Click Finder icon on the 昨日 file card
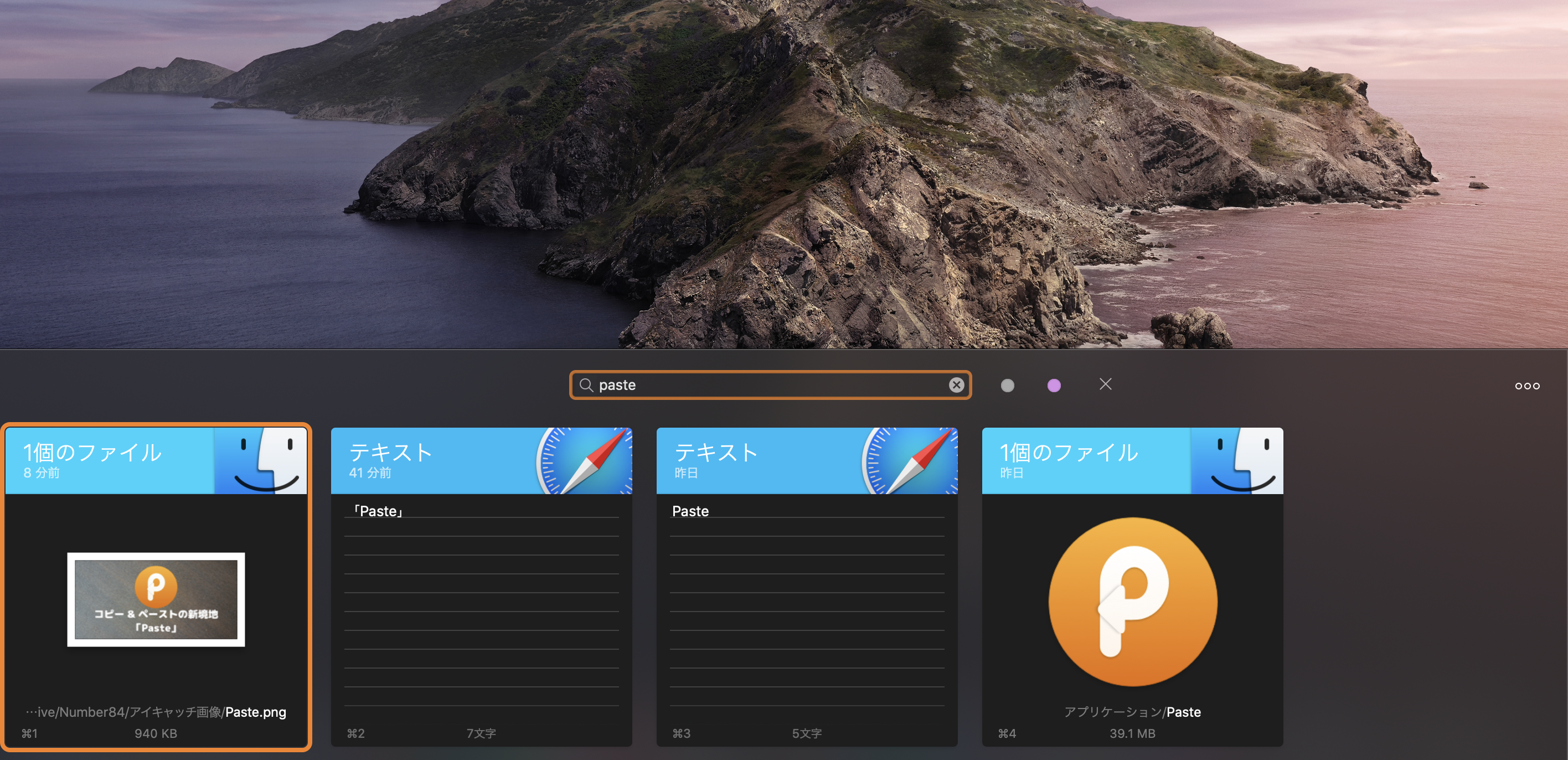Image resolution: width=1568 pixels, height=760 pixels. pyautogui.click(x=1237, y=460)
